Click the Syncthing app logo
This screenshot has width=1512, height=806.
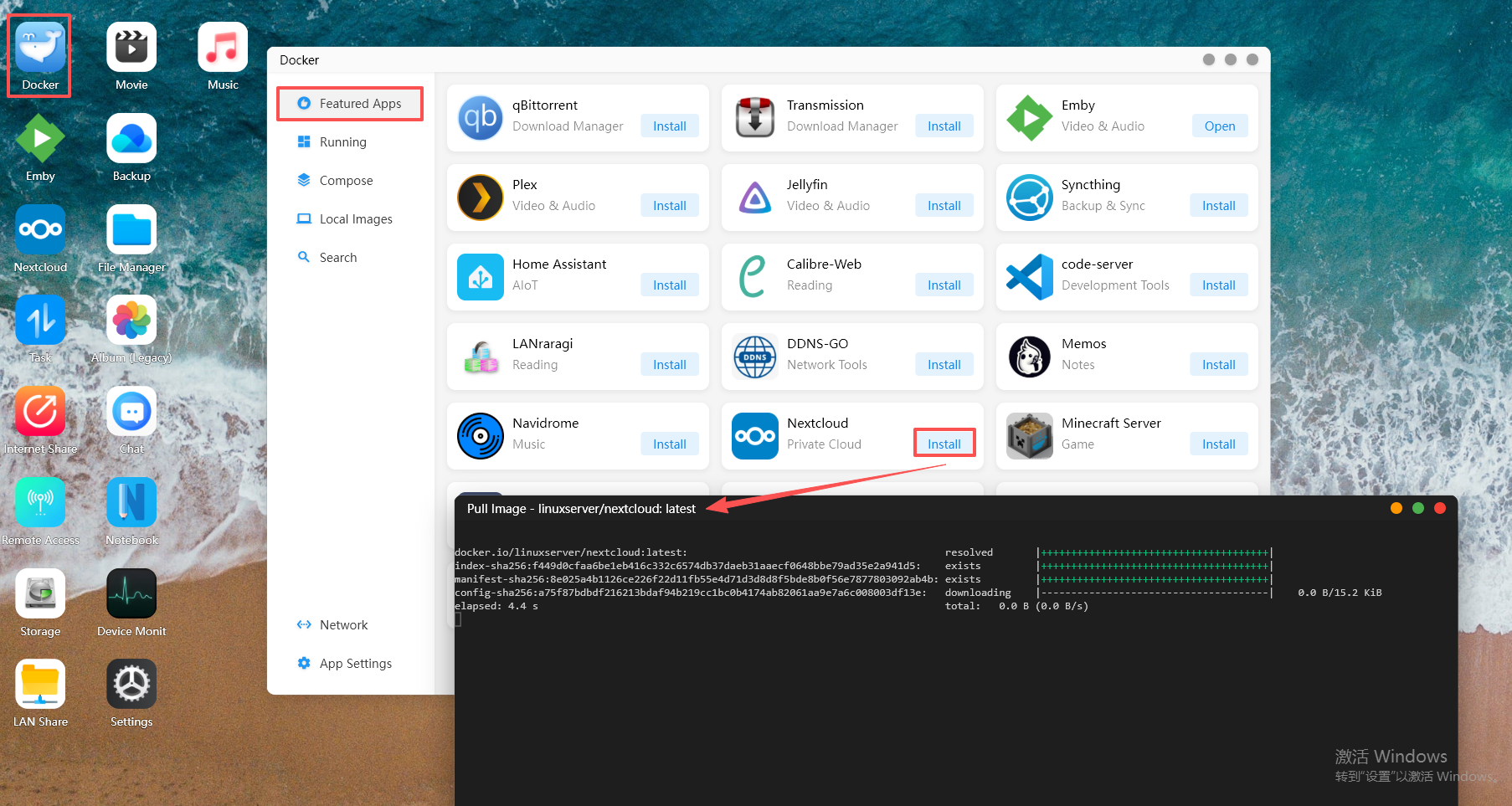click(1030, 198)
